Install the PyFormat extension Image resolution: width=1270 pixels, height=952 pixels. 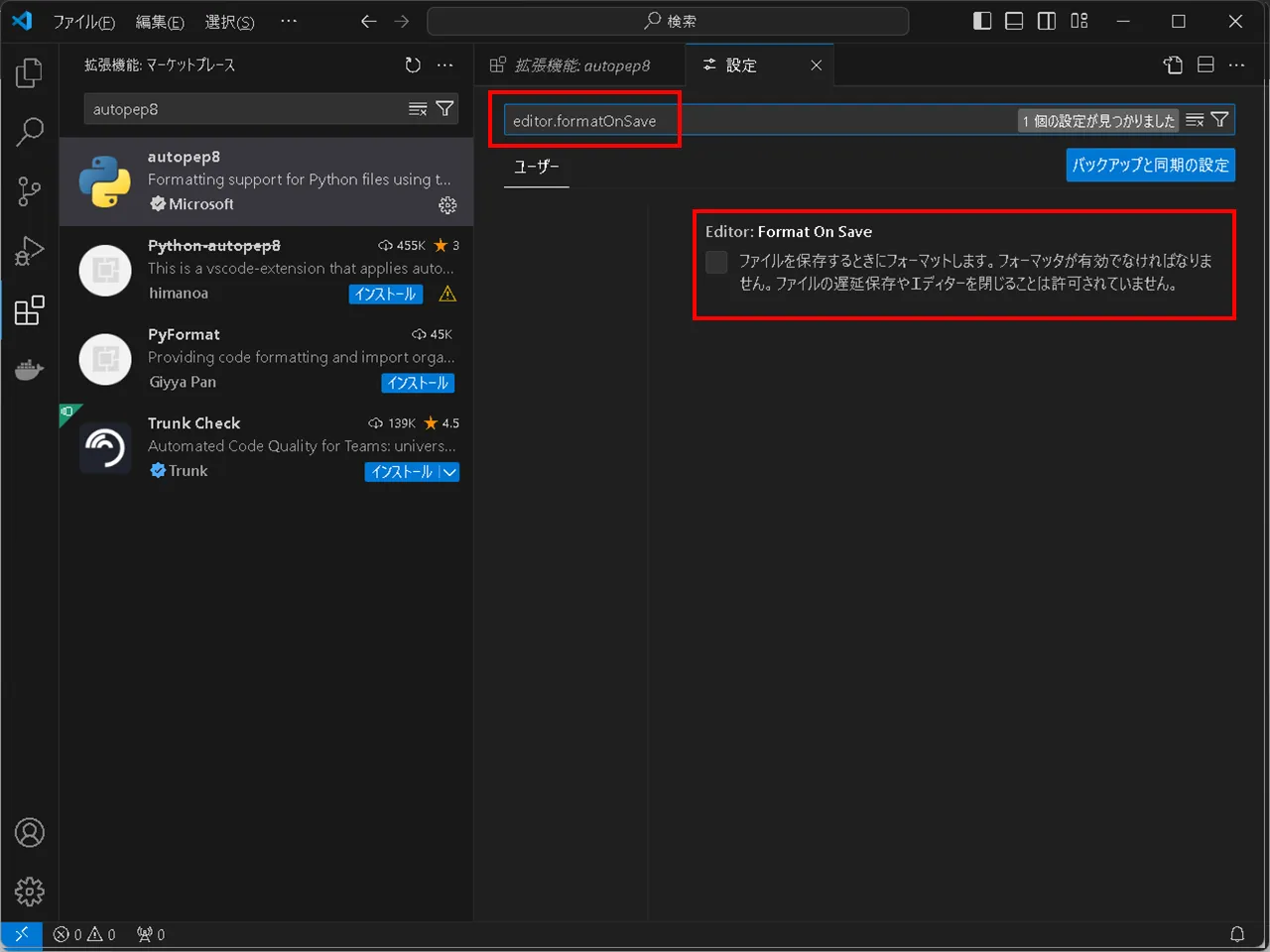(418, 383)
